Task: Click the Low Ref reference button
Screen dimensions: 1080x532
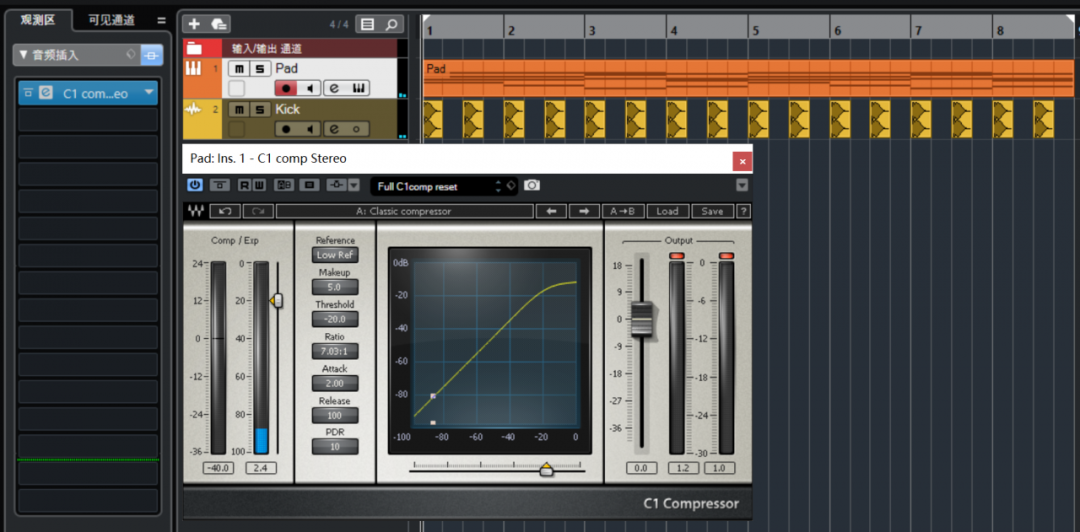Action: point(334,255)
